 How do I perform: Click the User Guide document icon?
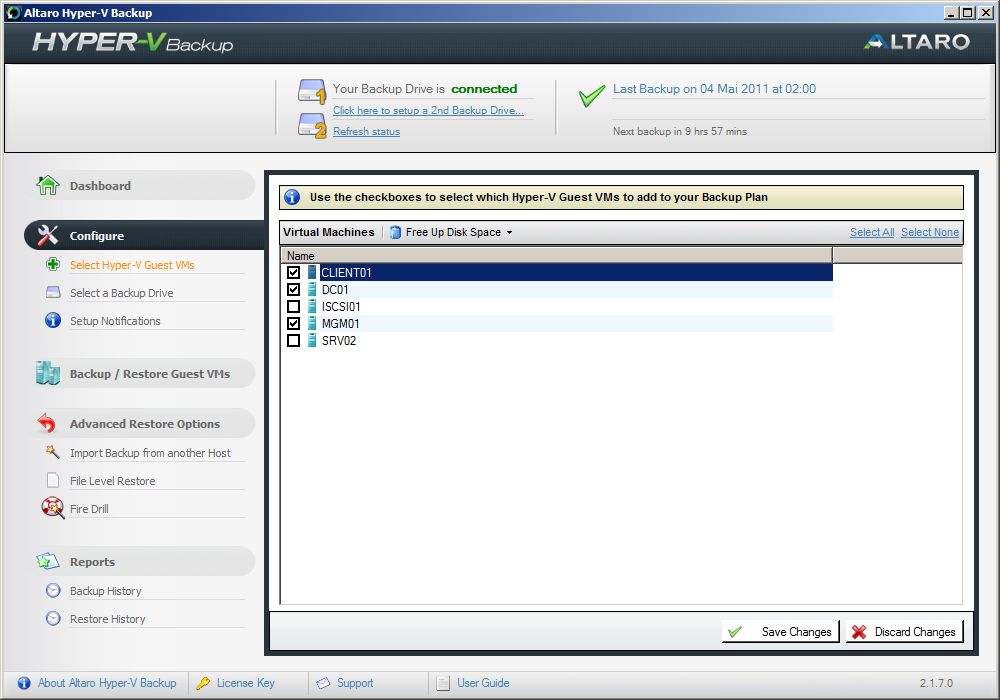443,683
